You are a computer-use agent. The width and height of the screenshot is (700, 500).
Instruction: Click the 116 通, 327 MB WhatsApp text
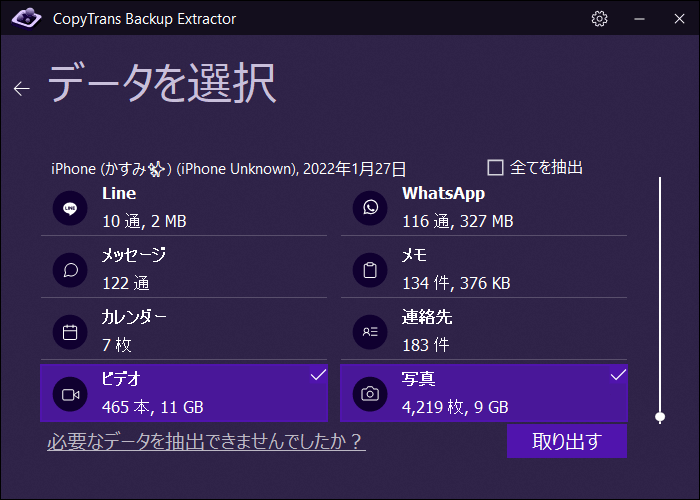coord(458,221)
